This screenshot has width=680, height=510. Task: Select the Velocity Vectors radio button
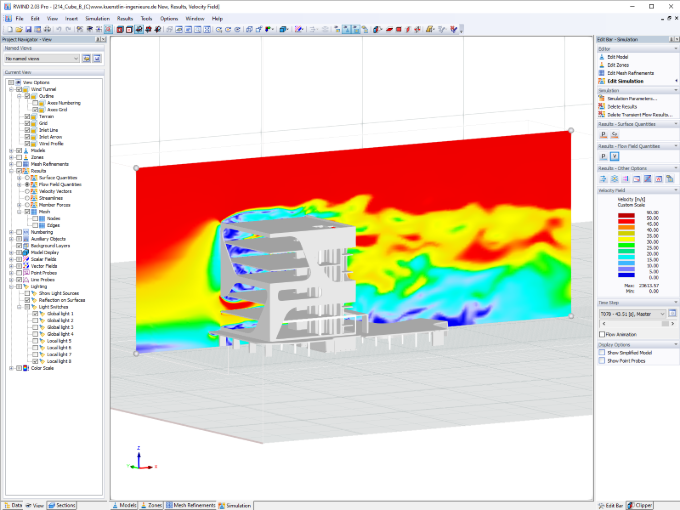click(x=27, y=191)
